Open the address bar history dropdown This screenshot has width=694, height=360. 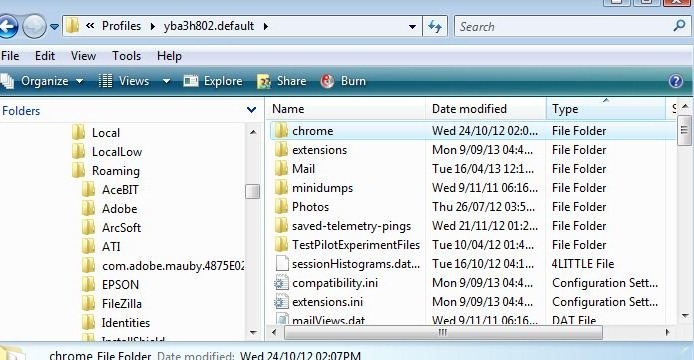[x=413, y=27]
